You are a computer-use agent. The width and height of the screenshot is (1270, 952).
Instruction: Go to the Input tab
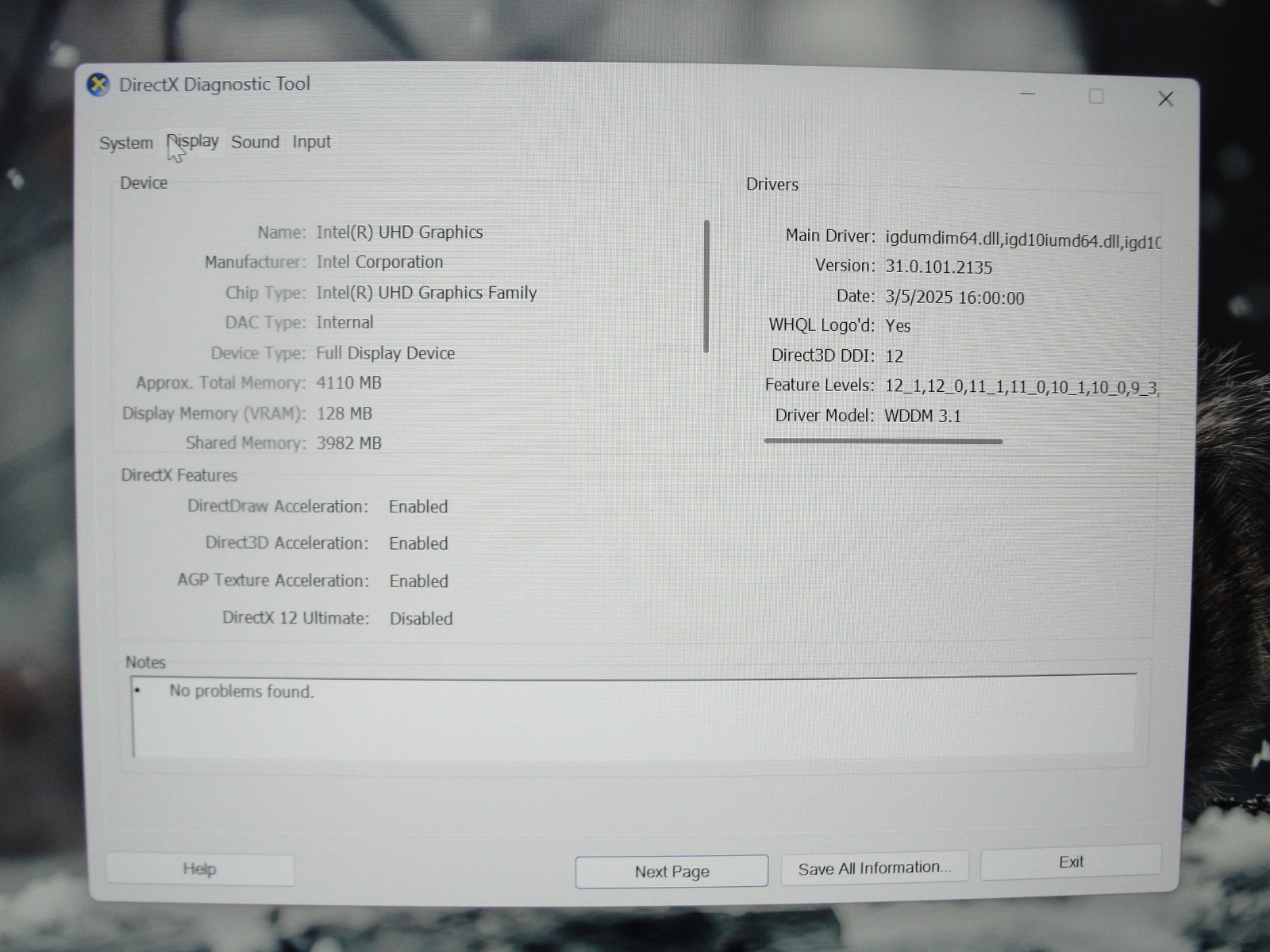tap(311, 142)
